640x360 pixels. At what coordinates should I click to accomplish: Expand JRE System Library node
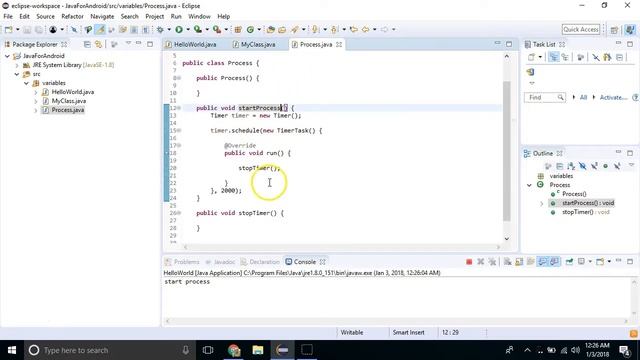(17, 65)
